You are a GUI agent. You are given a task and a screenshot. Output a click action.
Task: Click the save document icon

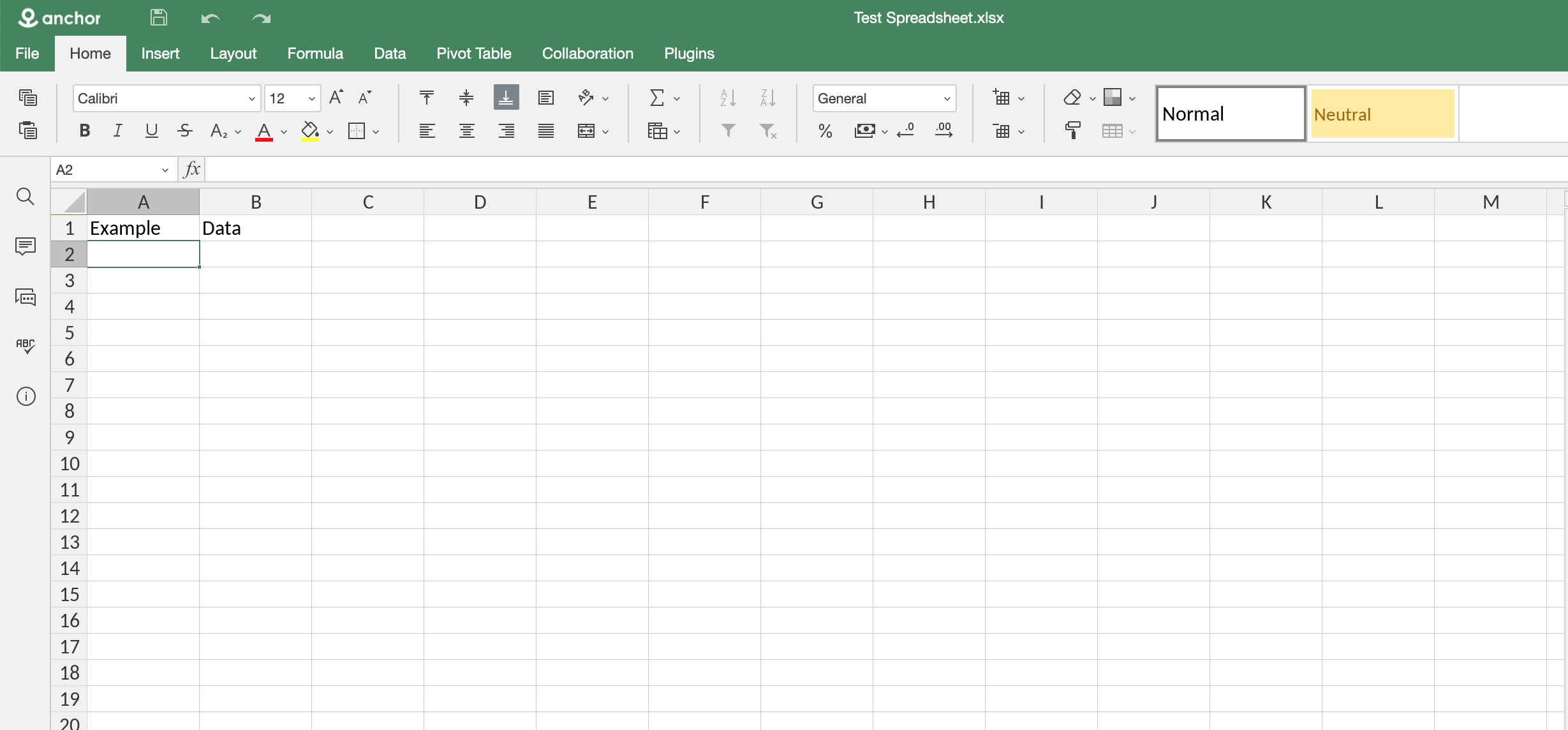click(158, 18)
